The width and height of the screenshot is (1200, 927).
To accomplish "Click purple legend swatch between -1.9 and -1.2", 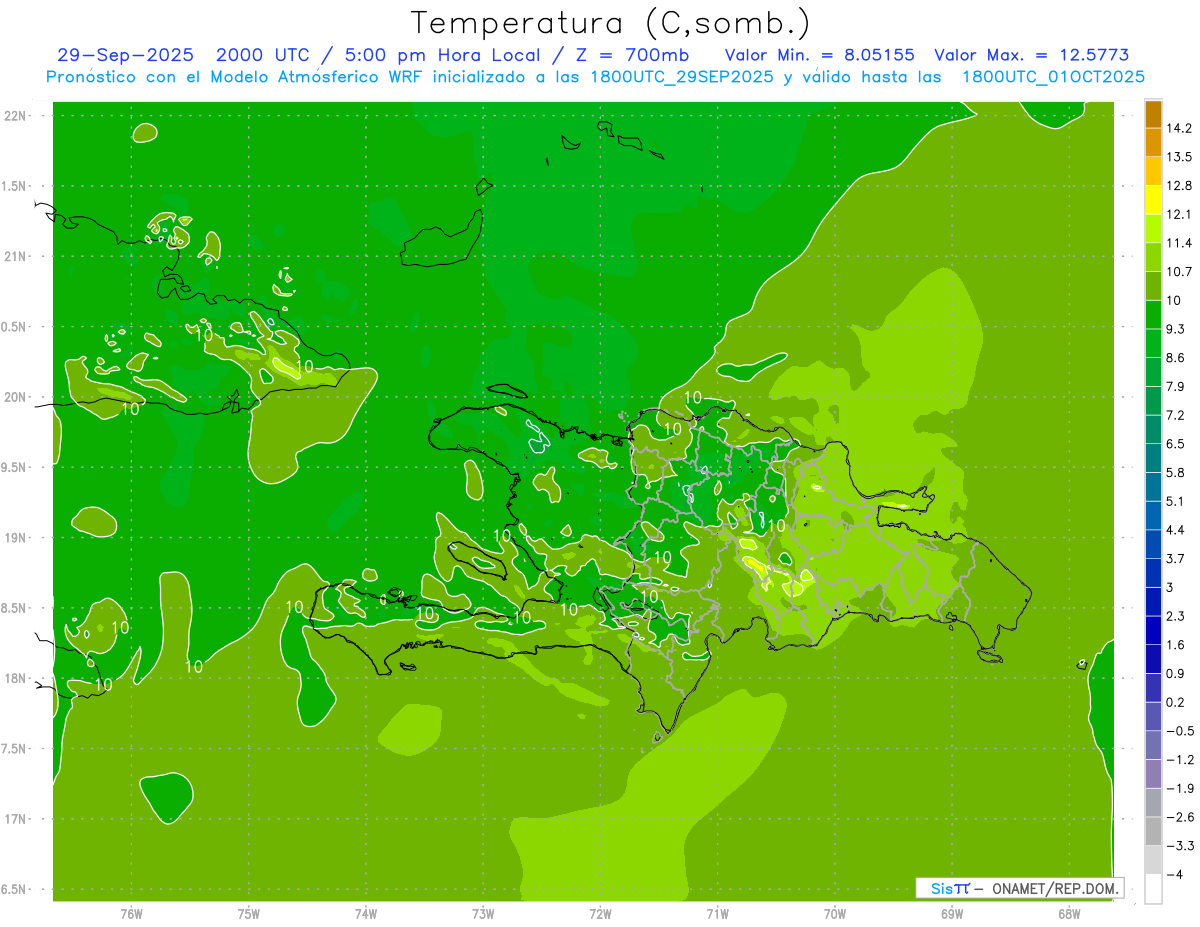I will point(1153,775).
